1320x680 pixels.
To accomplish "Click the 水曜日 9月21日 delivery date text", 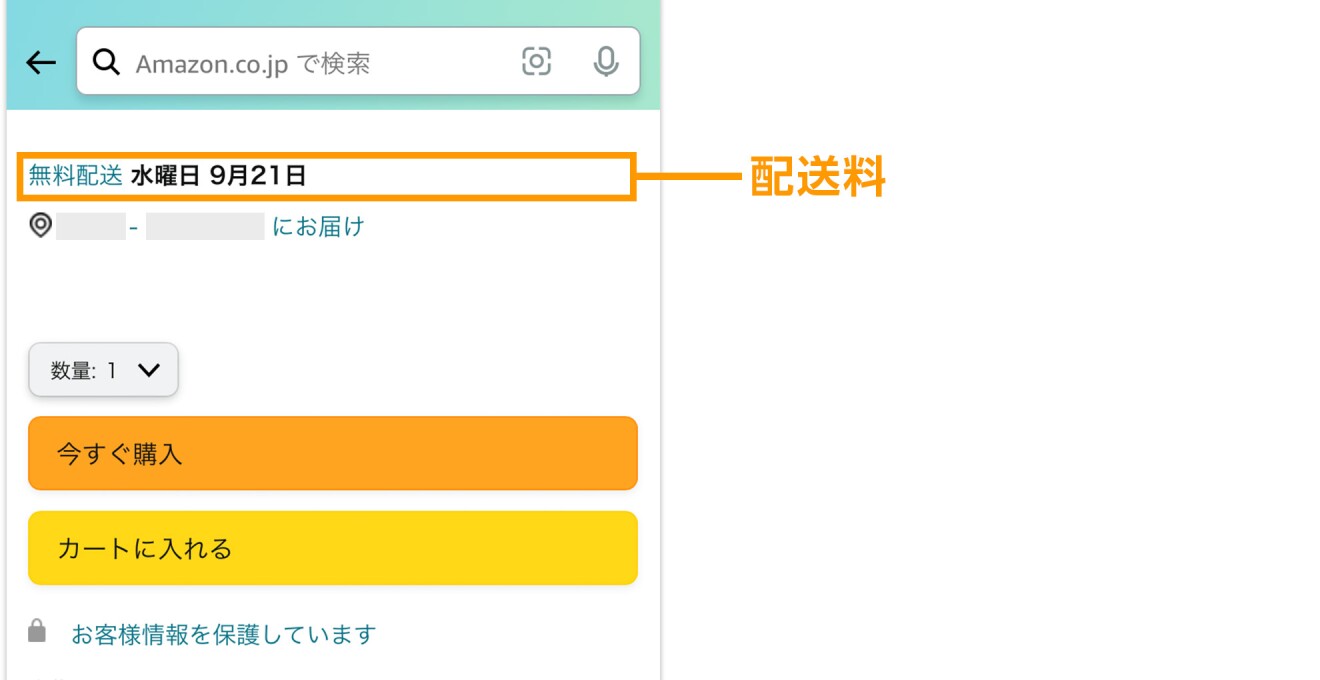I will 218,177.
